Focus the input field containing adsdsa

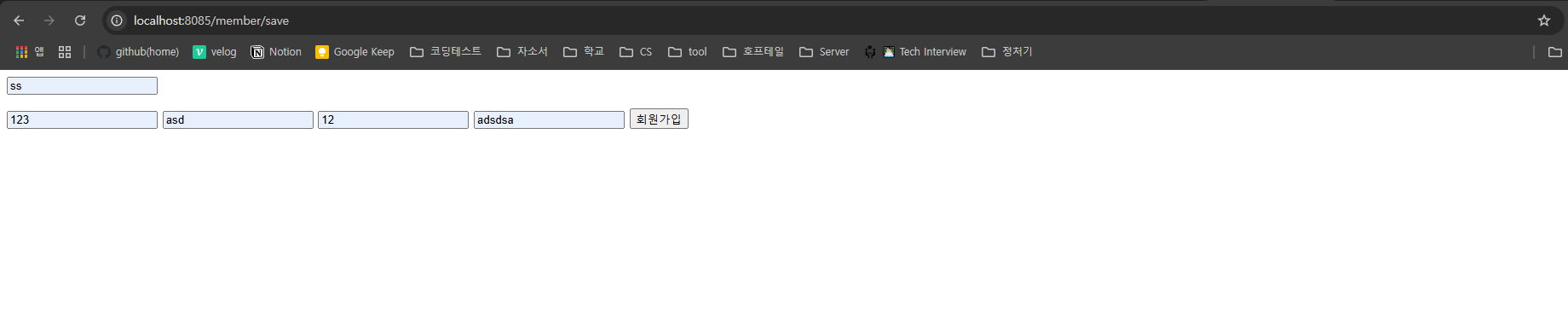tap(549, 119)
